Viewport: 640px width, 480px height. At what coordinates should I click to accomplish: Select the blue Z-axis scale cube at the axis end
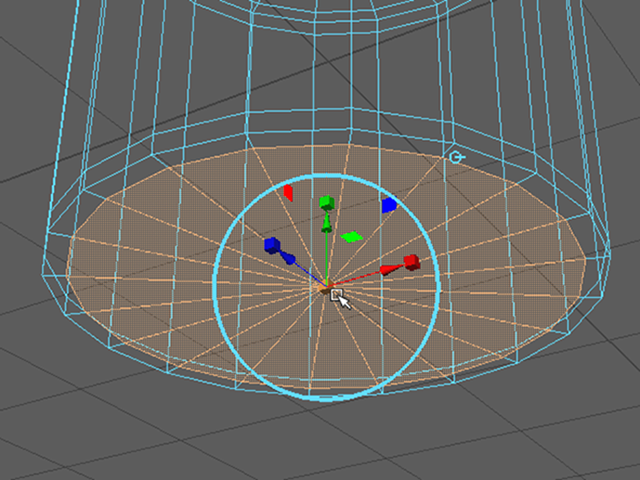click(272, 245)
